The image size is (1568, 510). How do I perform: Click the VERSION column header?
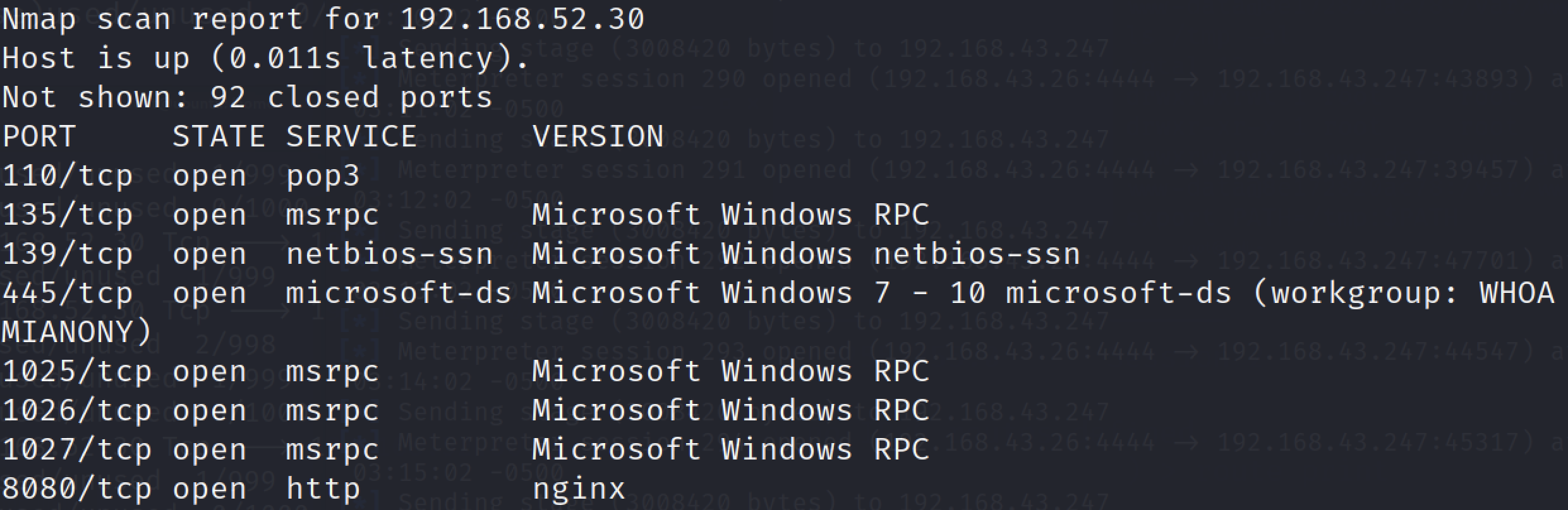(598, 136)
